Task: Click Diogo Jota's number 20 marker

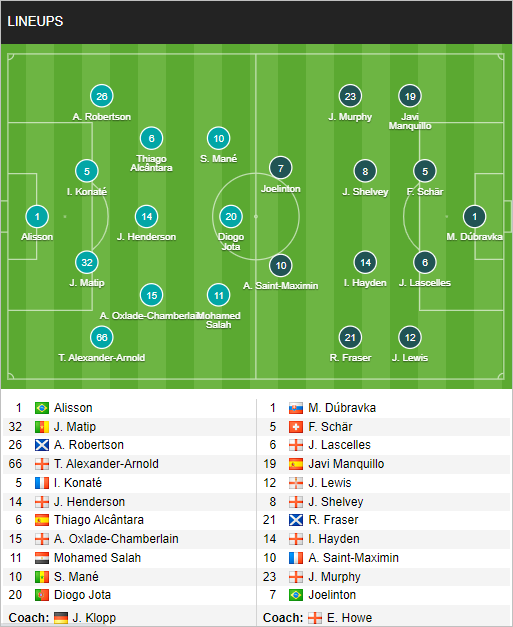Action: pyautogui.click(x=231, y=217)
